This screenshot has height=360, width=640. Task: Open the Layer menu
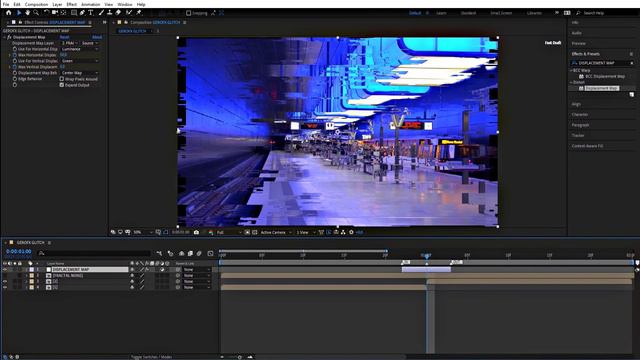(57, 4)
